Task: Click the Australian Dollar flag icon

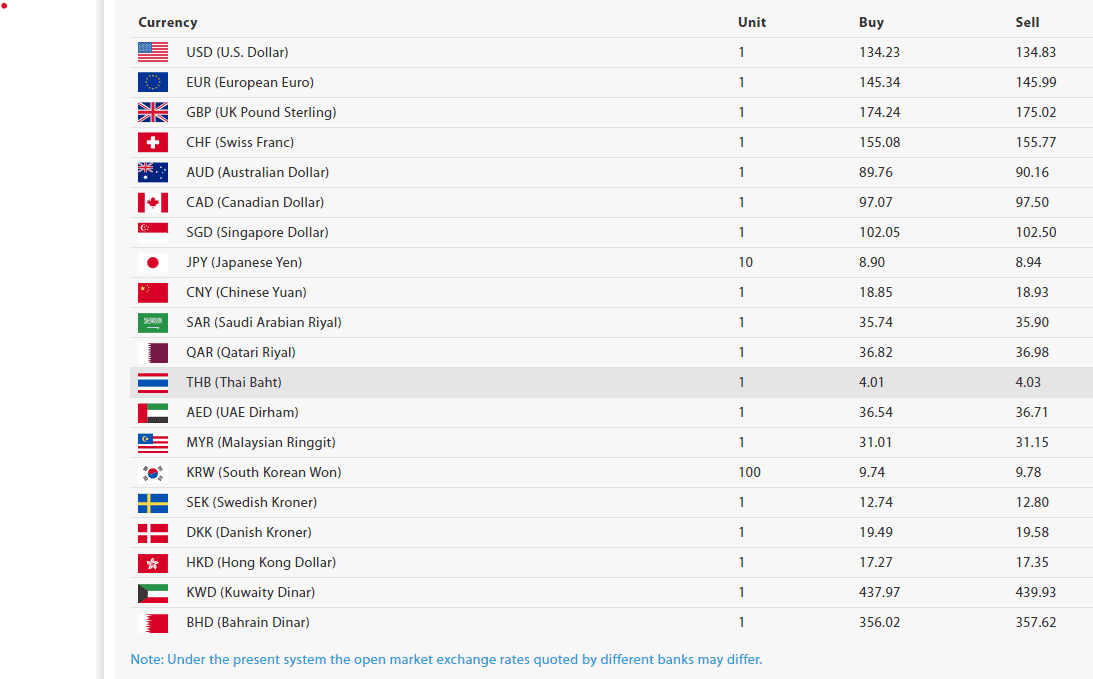Action: 153,172
